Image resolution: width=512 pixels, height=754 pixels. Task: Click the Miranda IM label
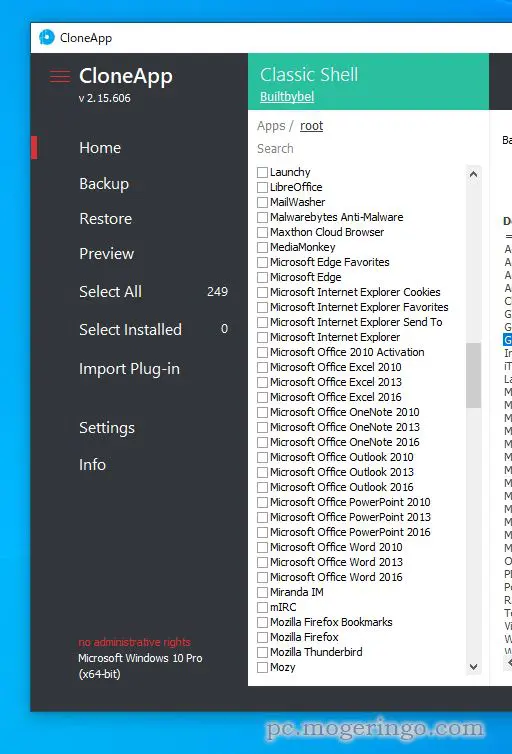pyautogui.click(x=297, y=592)
